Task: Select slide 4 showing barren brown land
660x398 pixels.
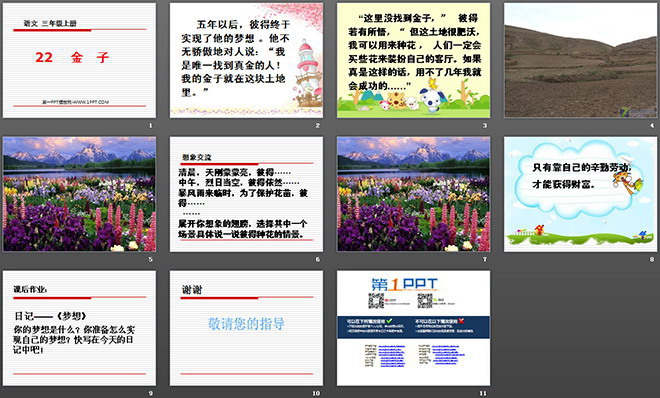Action: point(580,60)
